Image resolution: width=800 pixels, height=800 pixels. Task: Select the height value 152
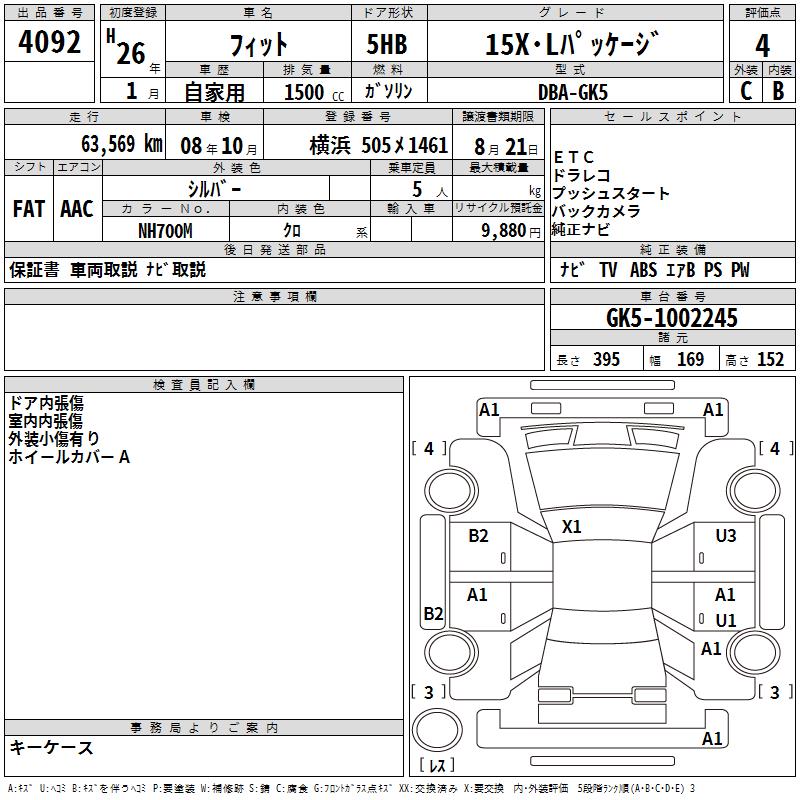click(770, 360)
